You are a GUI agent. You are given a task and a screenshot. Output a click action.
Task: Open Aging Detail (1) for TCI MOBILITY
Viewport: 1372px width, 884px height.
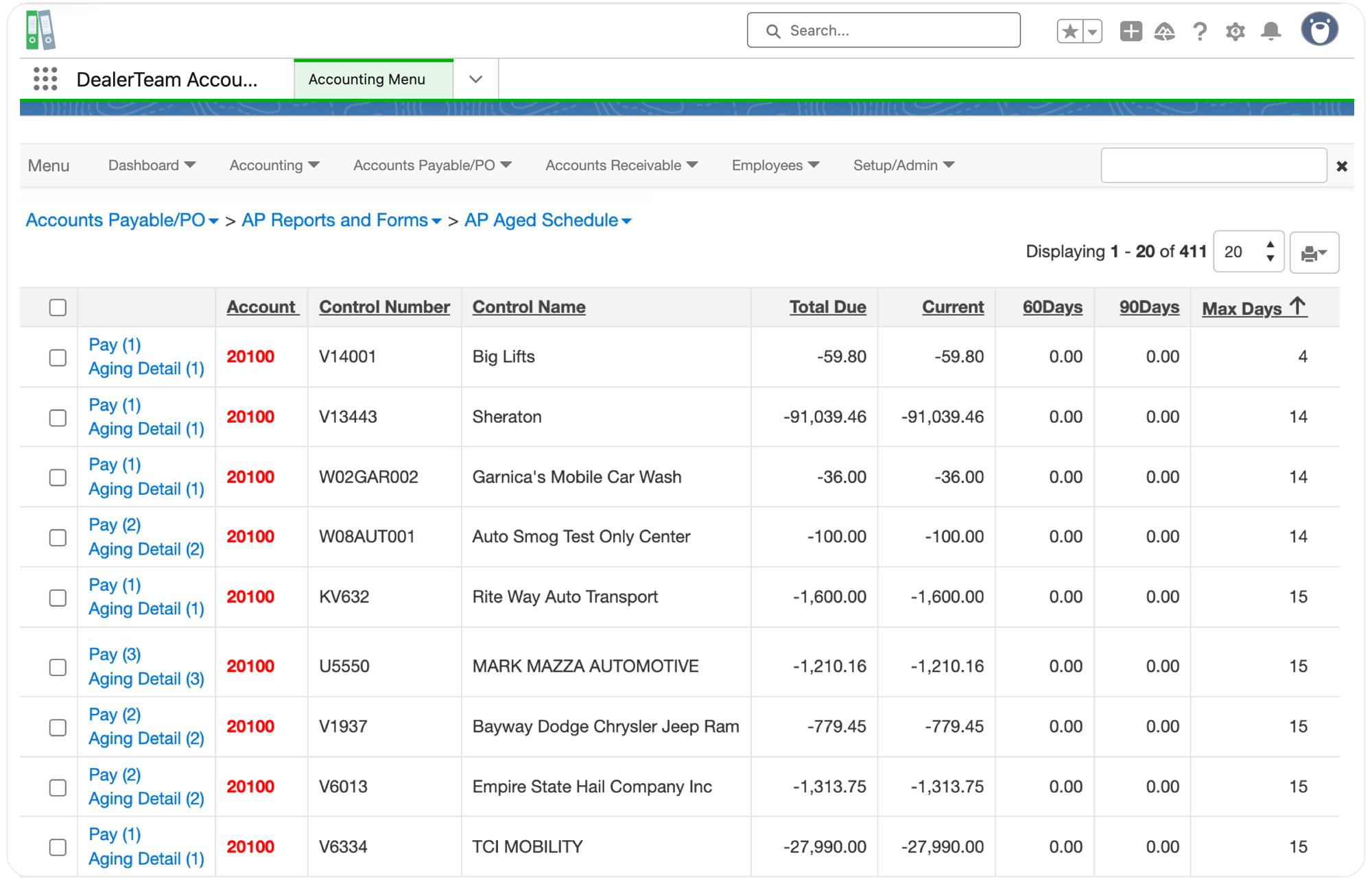pyautogui.click(x=146, y=859)
